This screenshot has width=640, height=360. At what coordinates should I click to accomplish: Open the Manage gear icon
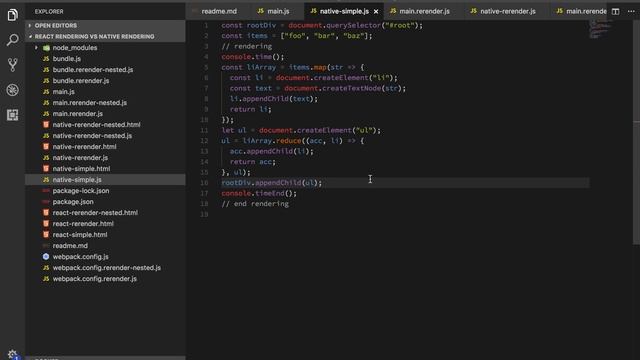[x=12, y=354]
